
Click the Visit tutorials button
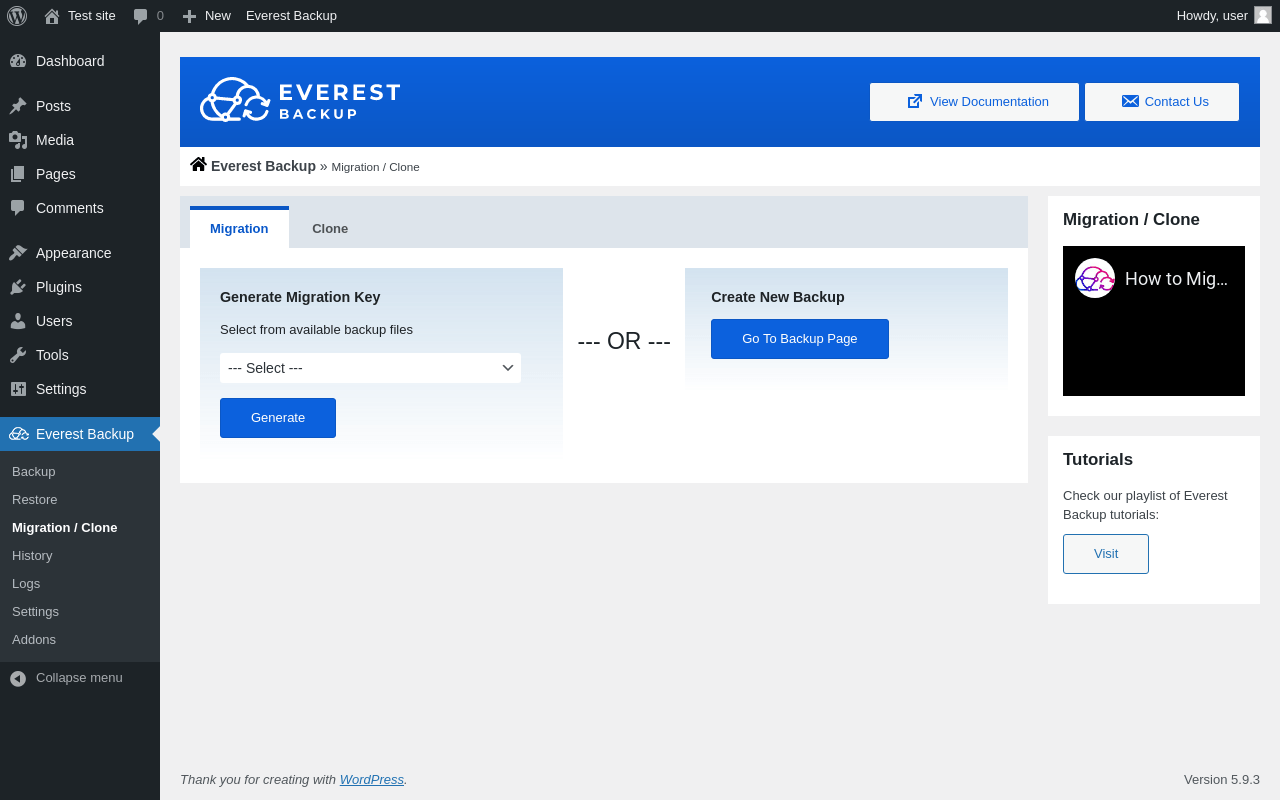click(x=1106, y=554)
